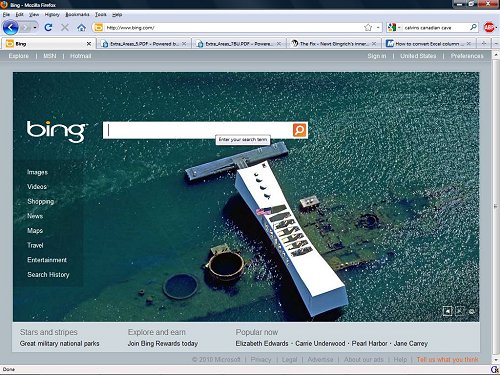The image size is (500, 375).
Task: Open the Maps category
Action: pyautogui.click(x=35, y=231)
